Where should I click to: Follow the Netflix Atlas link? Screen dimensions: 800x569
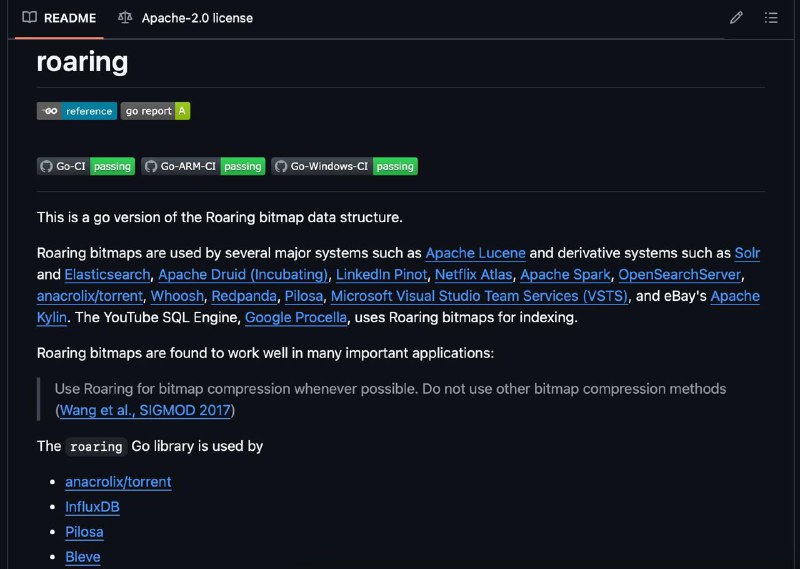[x=473, y=275]
